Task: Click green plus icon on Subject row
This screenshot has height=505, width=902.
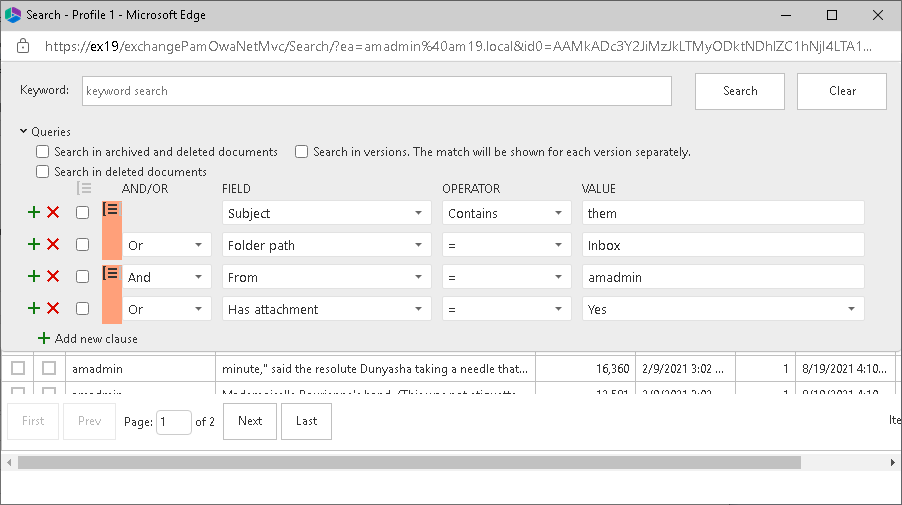Action: coord(34,212)
